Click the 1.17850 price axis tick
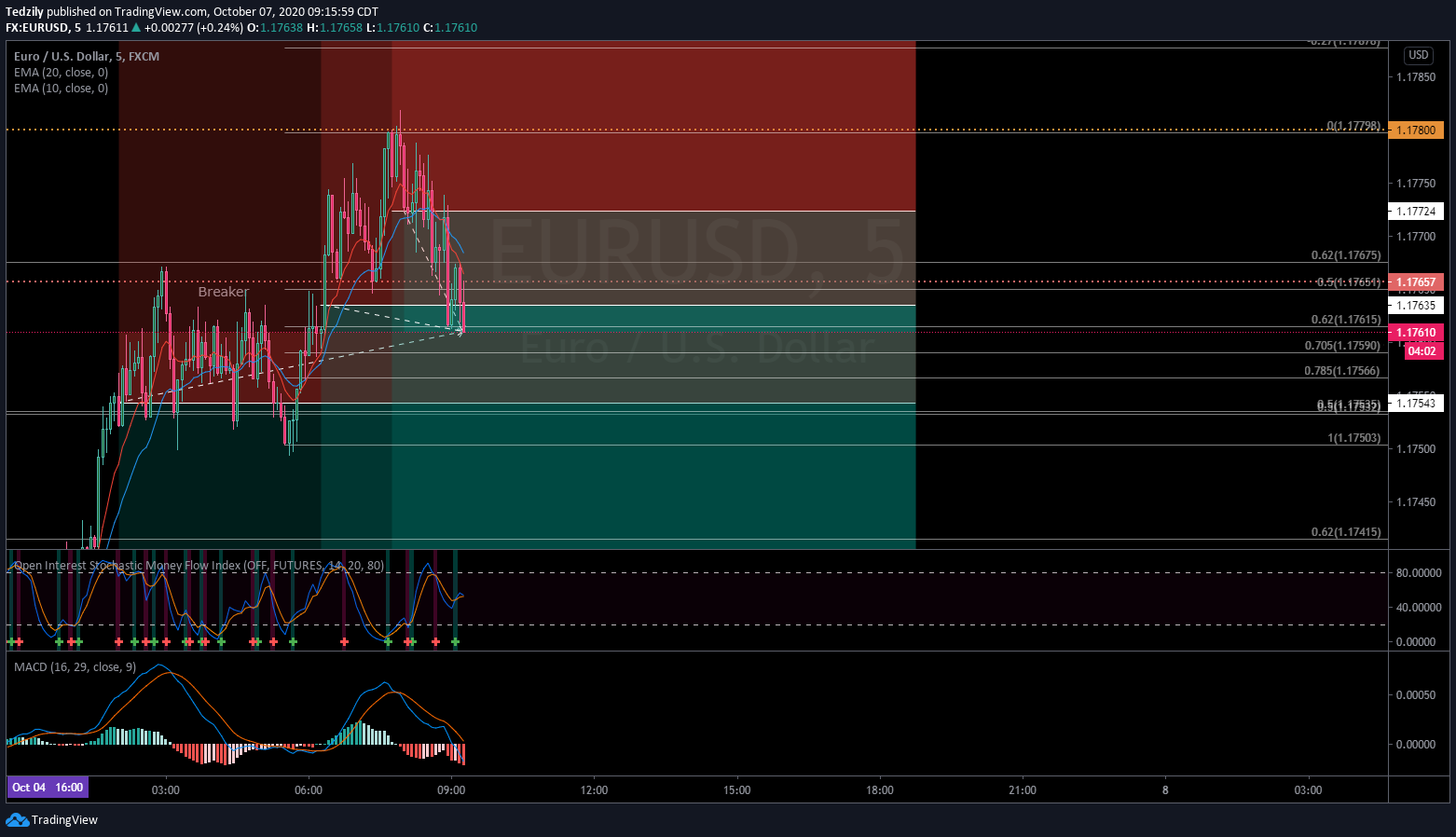The height and width of the screenshot is (837, 1456). tap(1415, 77)
